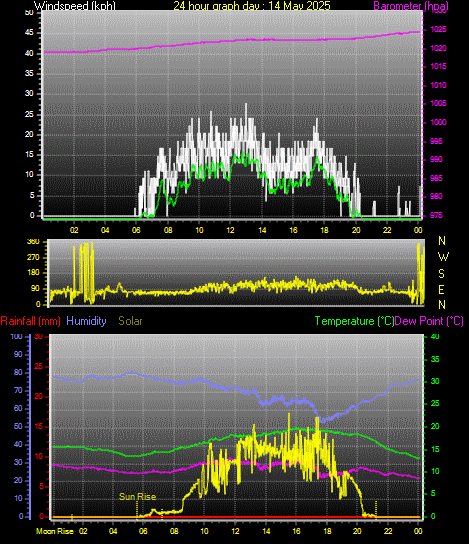
Task: Click the 45 windspeed scale value
Action: click(x=29, y=33)
